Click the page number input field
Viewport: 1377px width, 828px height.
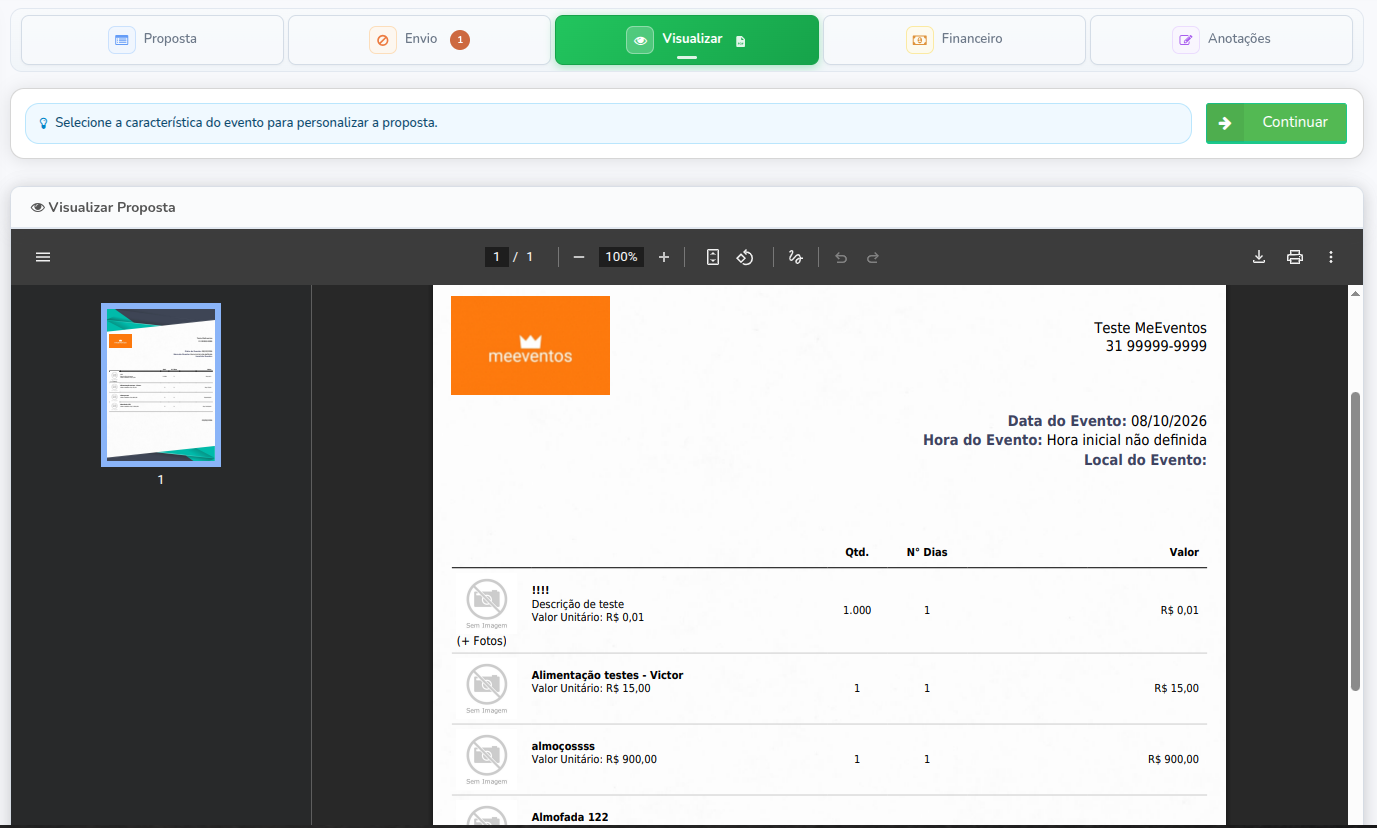pos(497,257)
